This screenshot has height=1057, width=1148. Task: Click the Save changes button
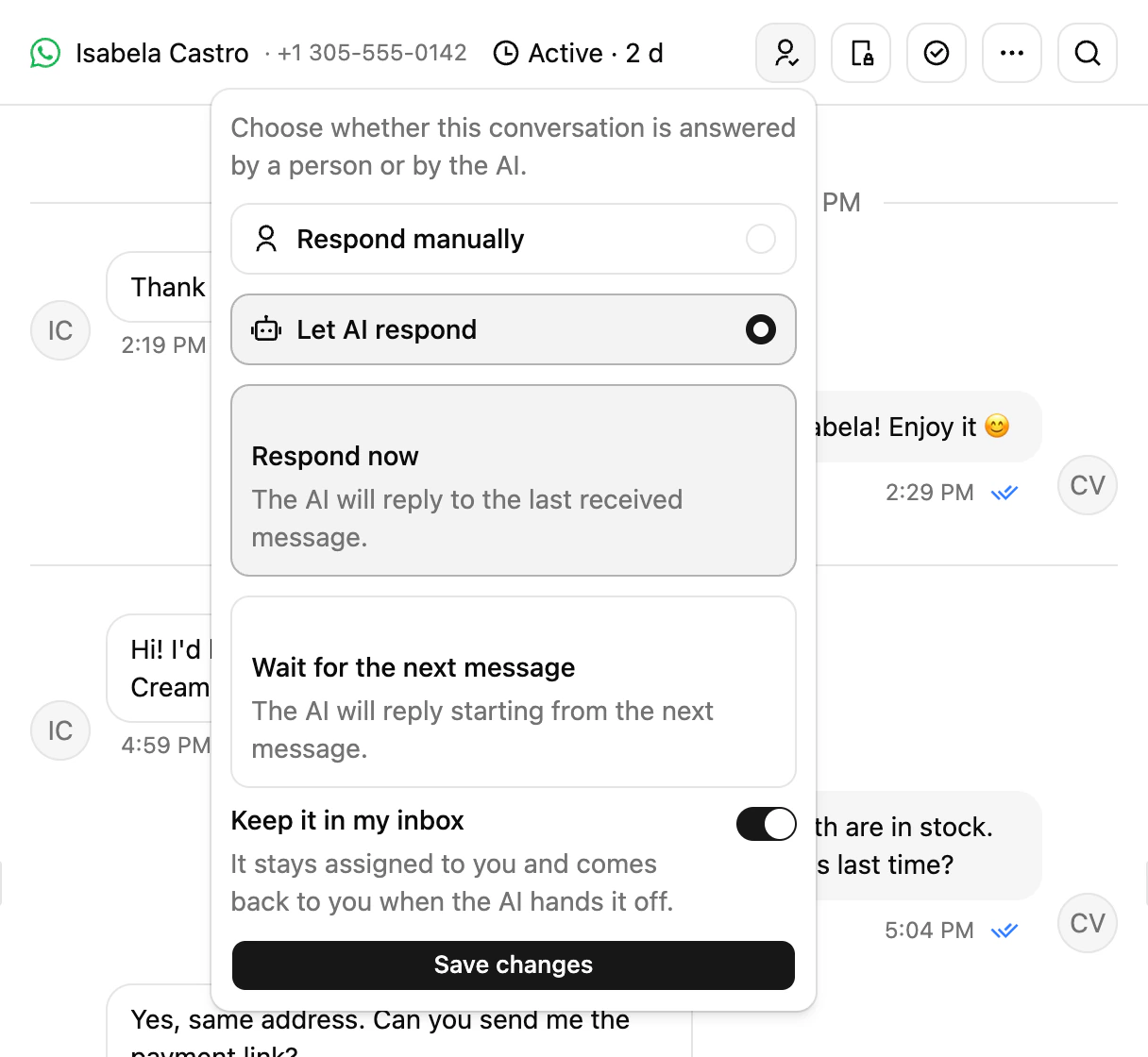[x=514, y=965]
